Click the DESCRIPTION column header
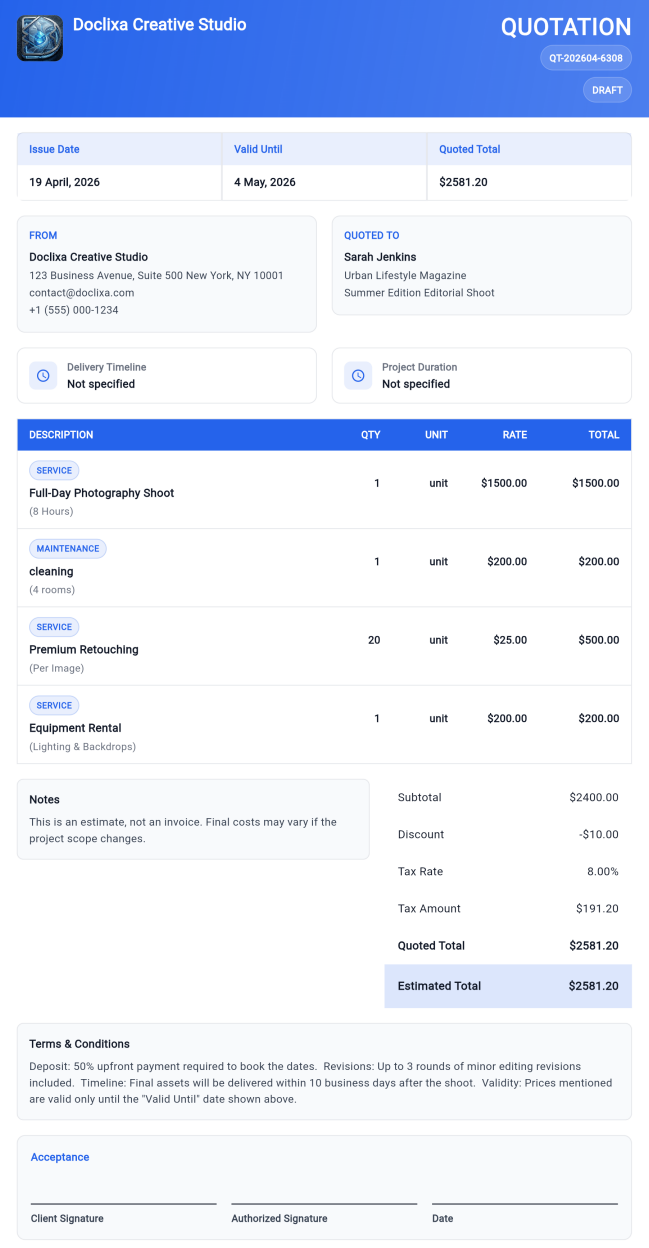The image size is (649, 1248). tap(61, 435)
